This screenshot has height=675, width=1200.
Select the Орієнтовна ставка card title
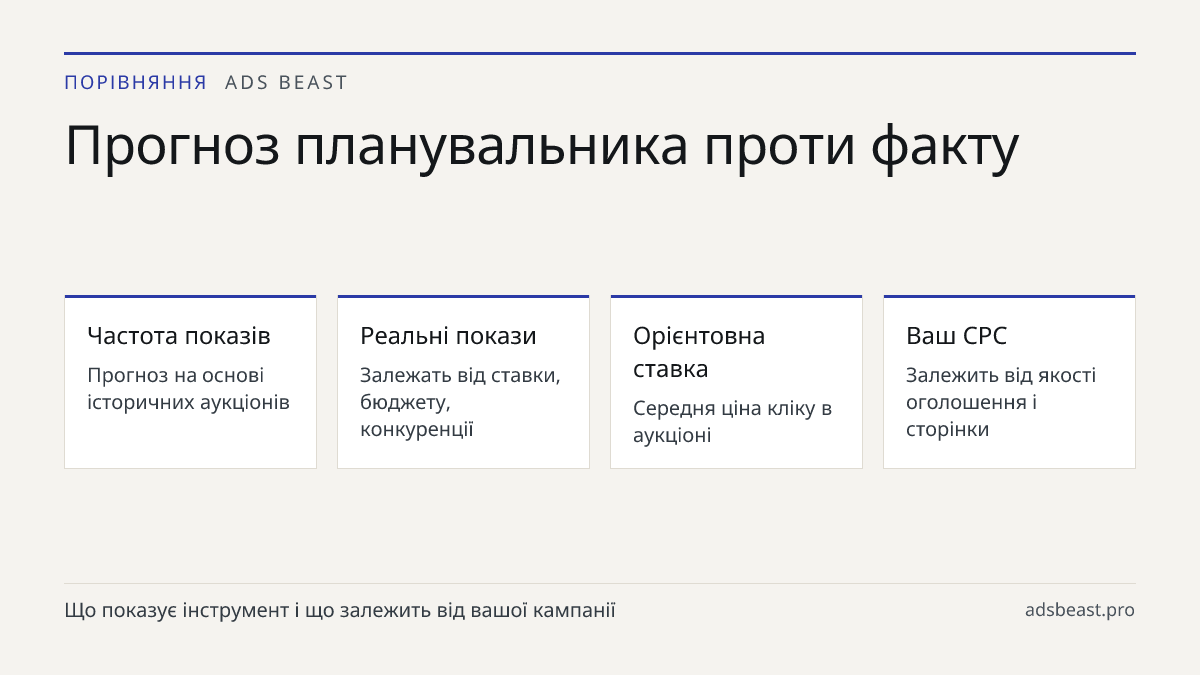699,352
